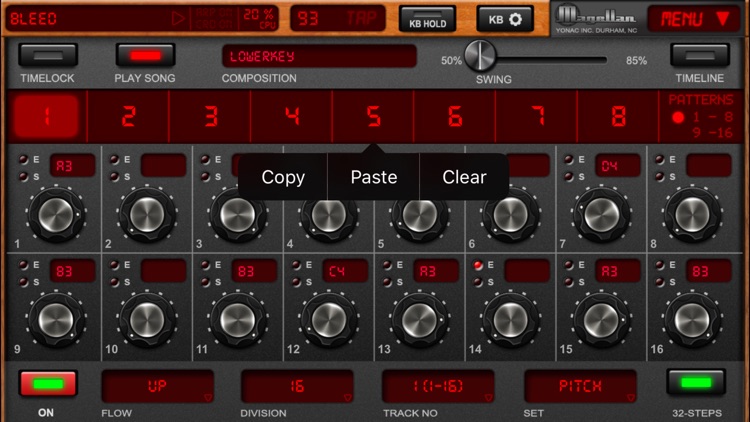
Task: Toggle step 14 lit E LED
Action: click(x=478, y=265)
